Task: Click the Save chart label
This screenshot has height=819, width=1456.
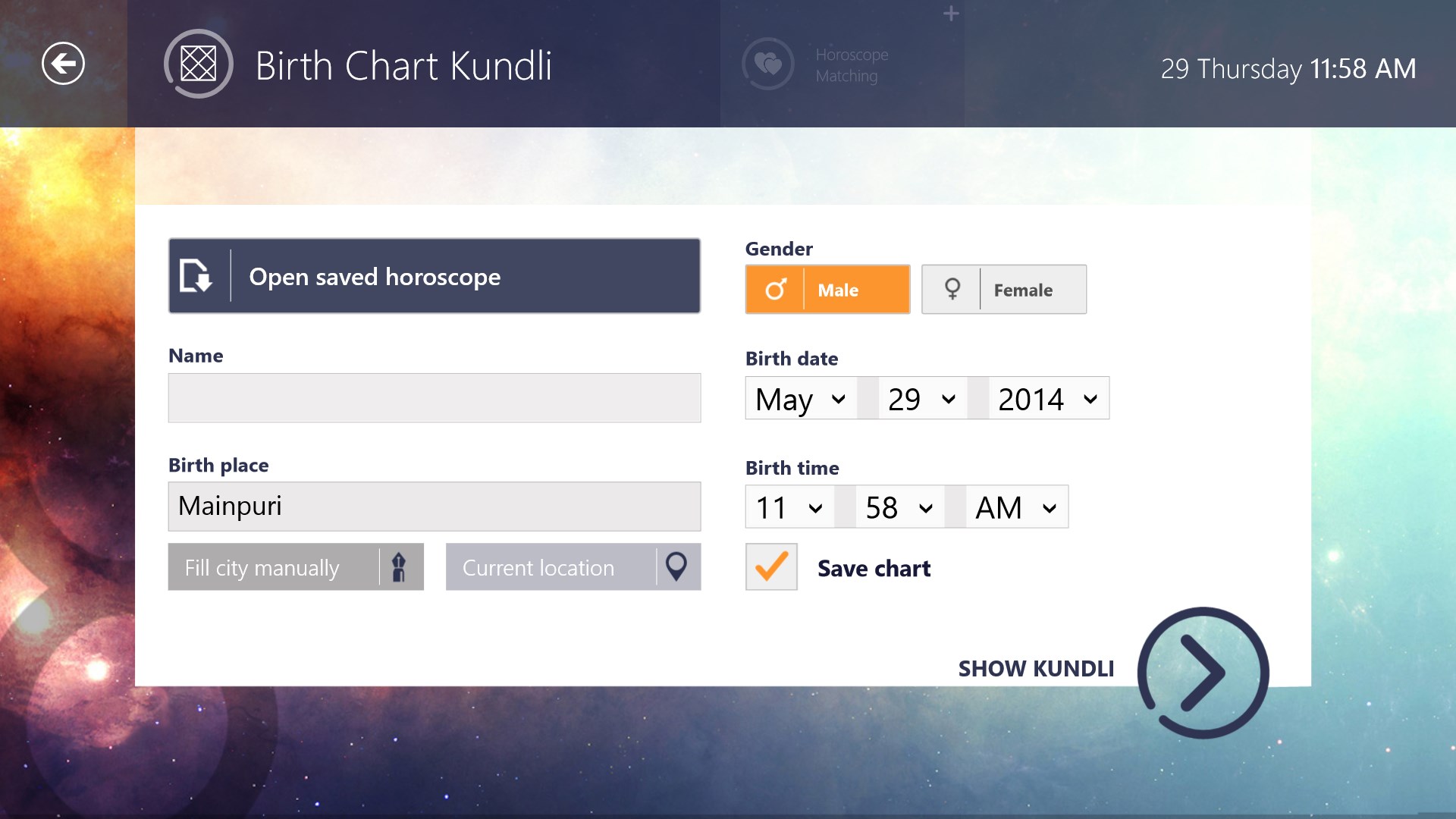Action: (874, 568)
